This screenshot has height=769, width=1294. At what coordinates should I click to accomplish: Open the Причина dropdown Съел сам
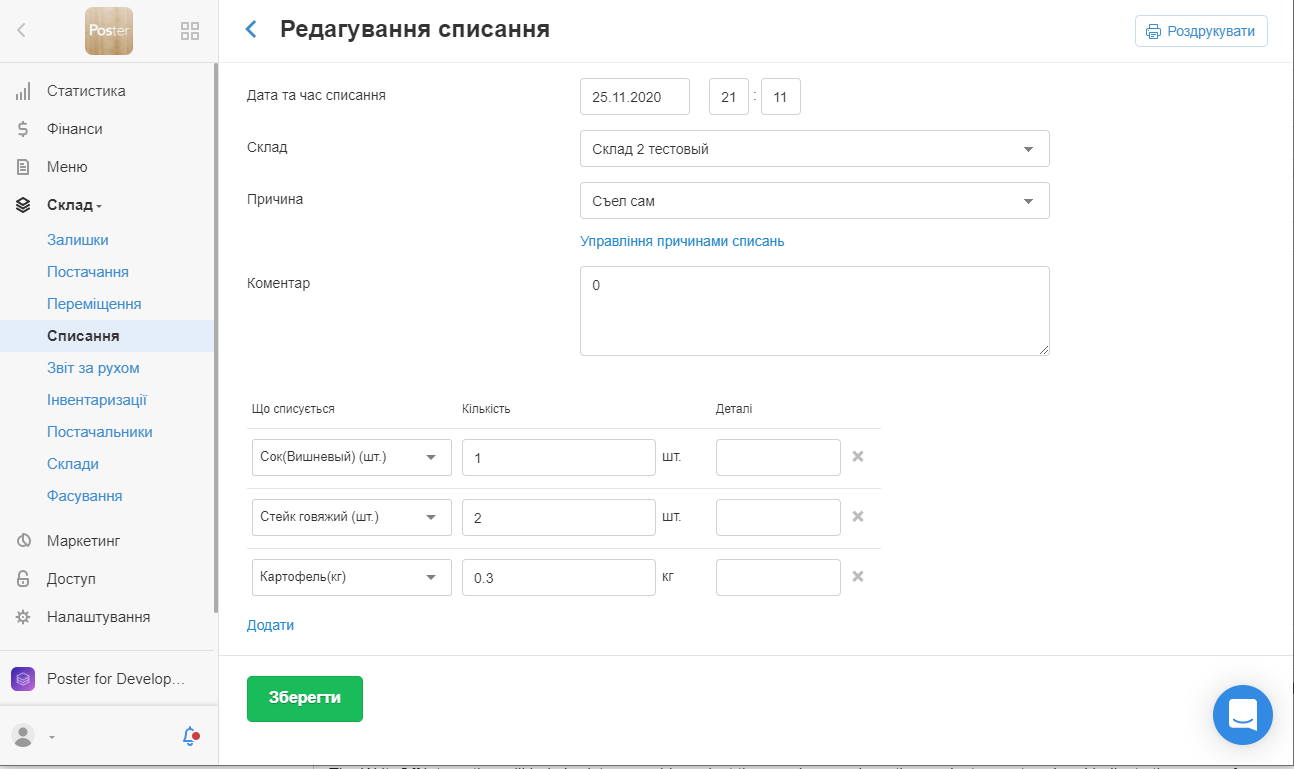(815, 200)
